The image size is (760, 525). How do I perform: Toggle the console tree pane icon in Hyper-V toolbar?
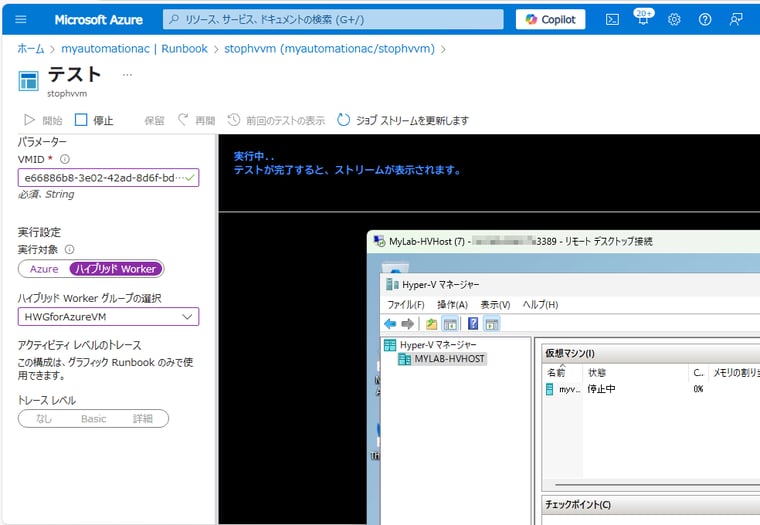[450, 324]
